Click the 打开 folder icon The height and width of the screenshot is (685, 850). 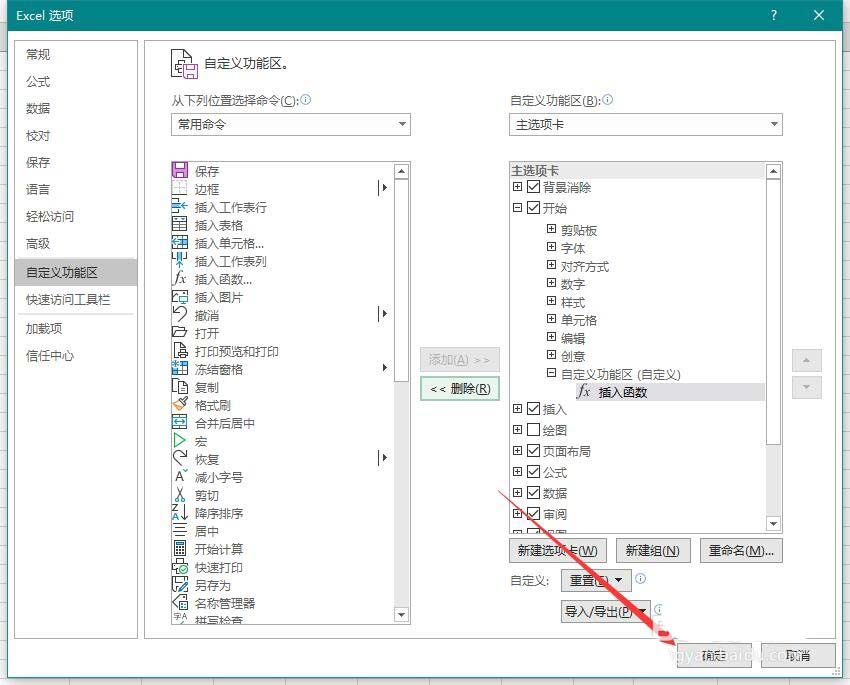tap(179, 332)
